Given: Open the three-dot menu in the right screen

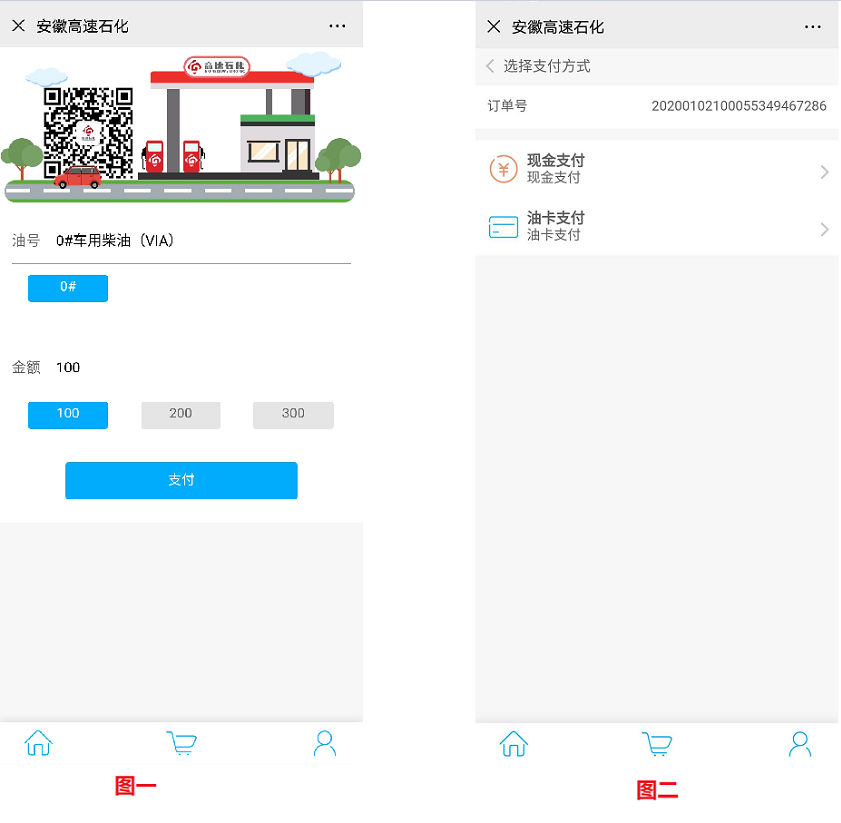Looking at the screenshot, I should (x=812, y=27).
